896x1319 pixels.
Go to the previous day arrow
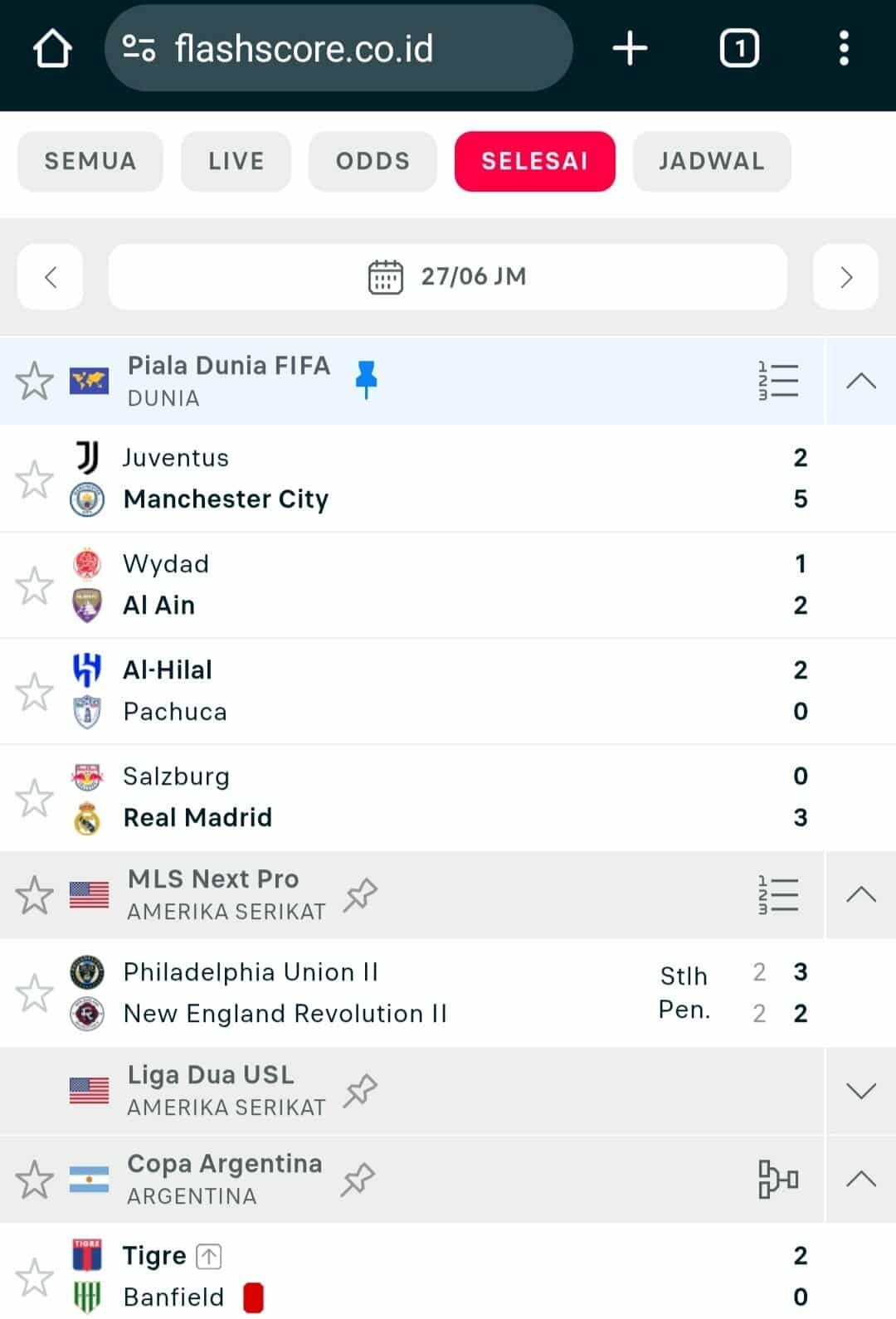[51, 276]
